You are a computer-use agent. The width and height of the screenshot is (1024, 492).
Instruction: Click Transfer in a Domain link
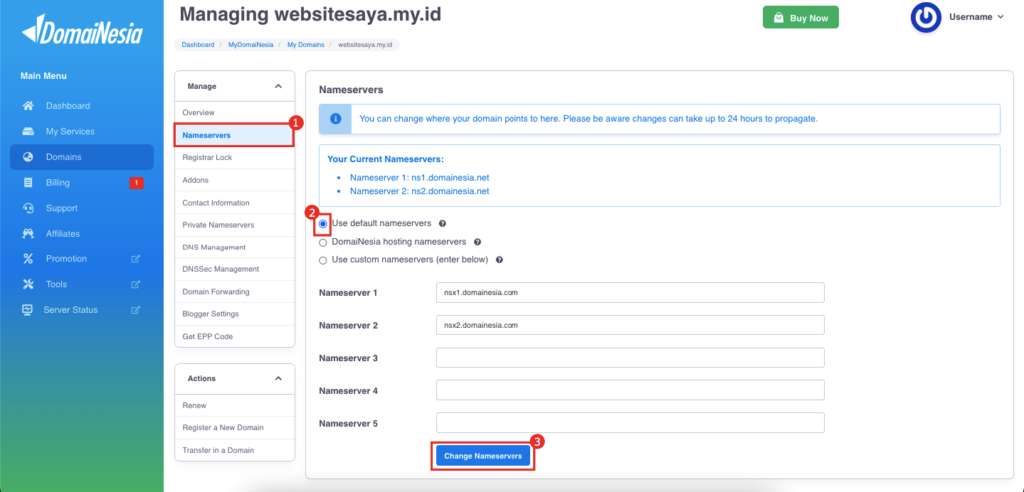[x=234, y=450]
